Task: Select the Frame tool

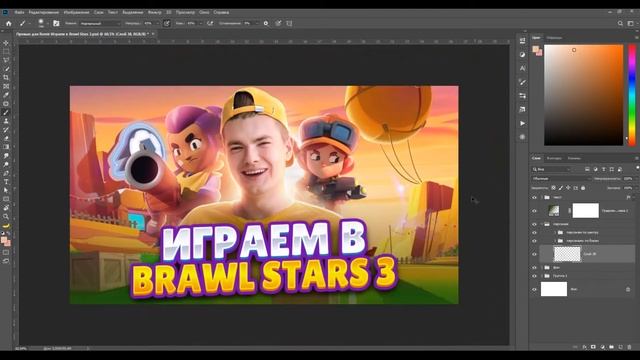Action: [x=6, y=86]
